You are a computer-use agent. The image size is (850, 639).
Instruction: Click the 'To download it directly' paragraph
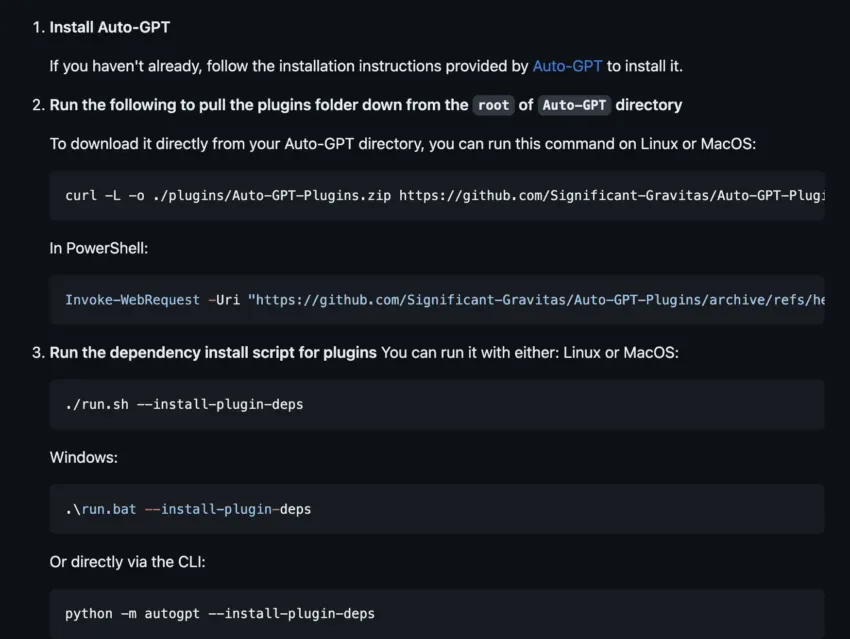click(403, 144)
